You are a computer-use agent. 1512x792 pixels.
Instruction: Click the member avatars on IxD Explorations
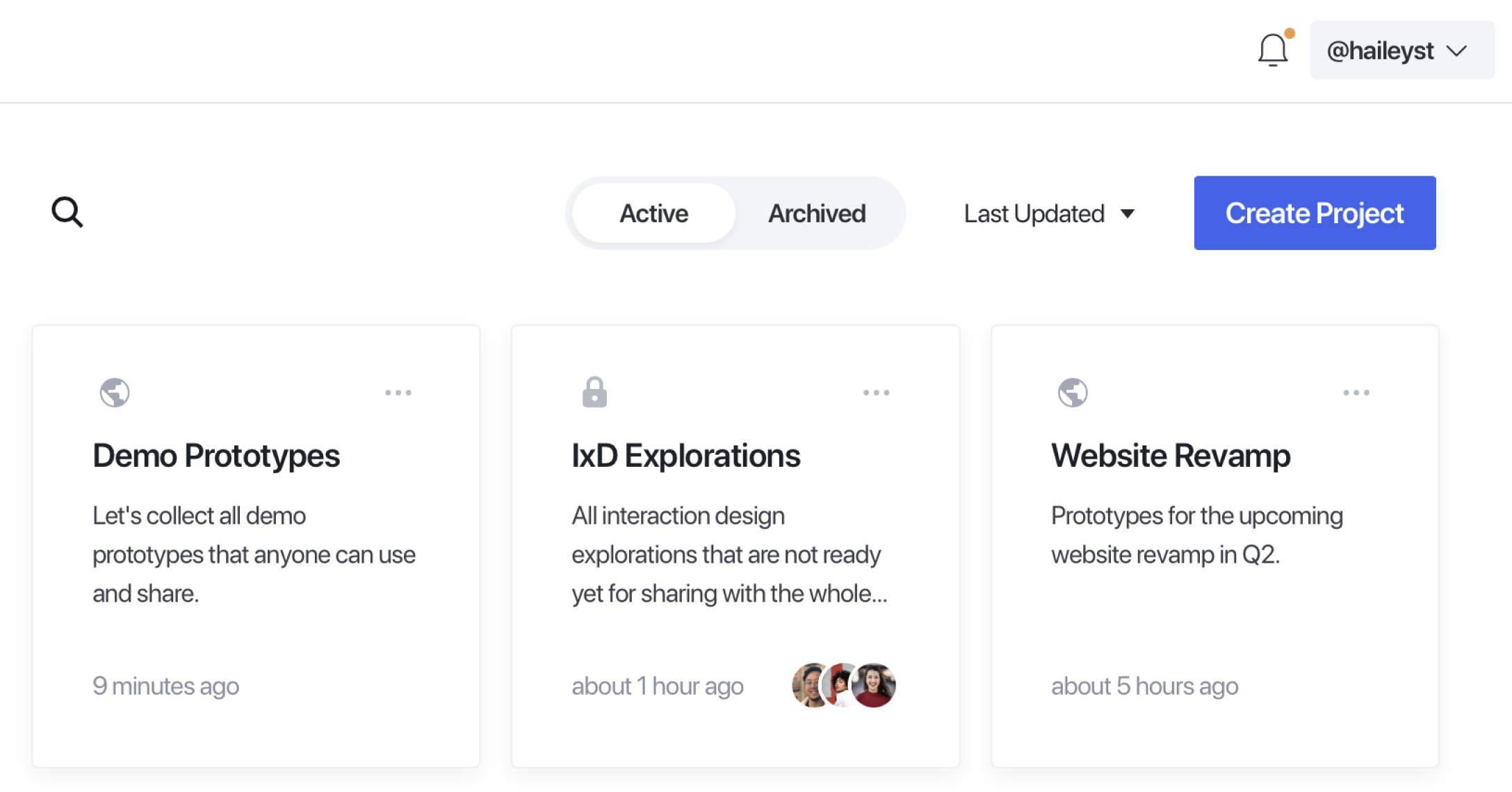844,685
